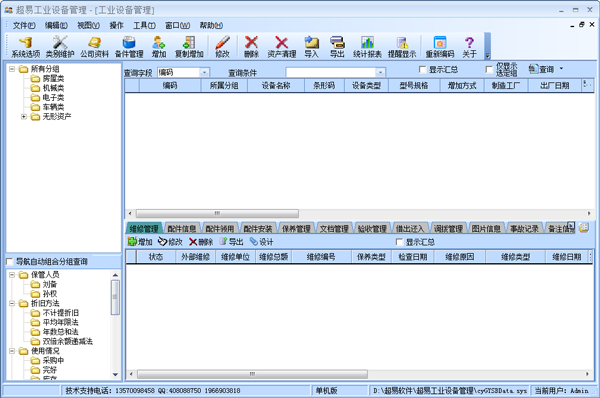Click 导出 in the maintenance sub-toolbar
This screenshot has width=600, height=398.
[231, 241]
